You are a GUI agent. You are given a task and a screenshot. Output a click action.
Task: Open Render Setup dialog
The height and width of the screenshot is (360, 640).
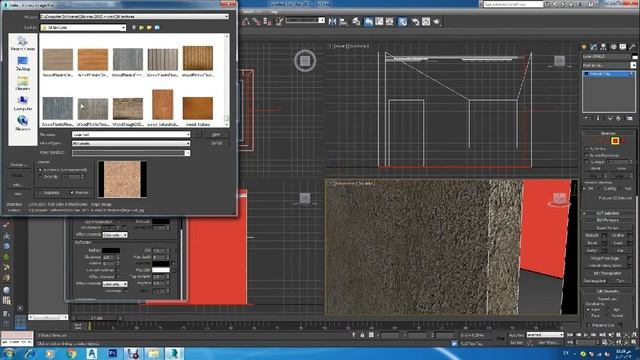coord(415,22)
